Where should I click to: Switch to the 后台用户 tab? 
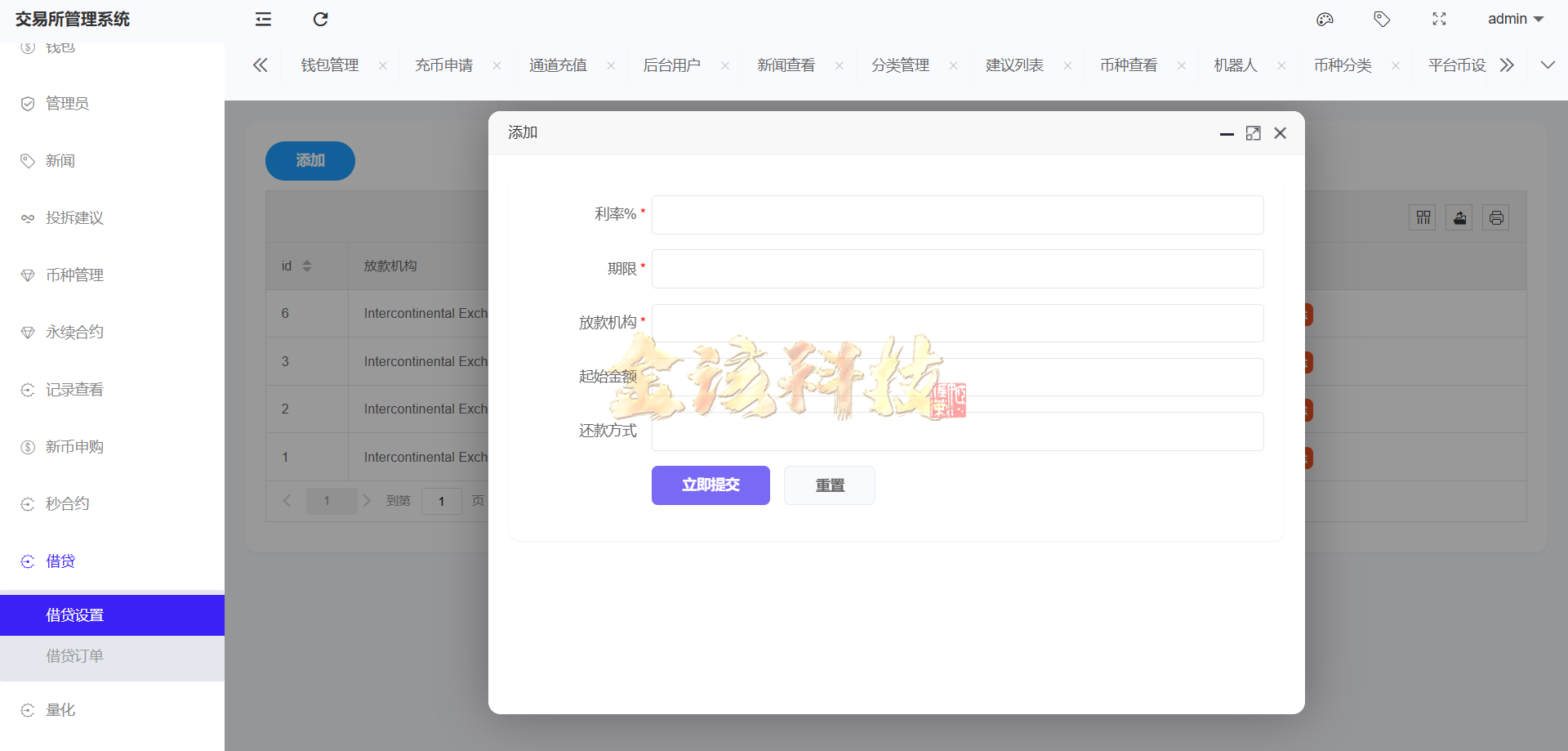click(x=671, y=65)
